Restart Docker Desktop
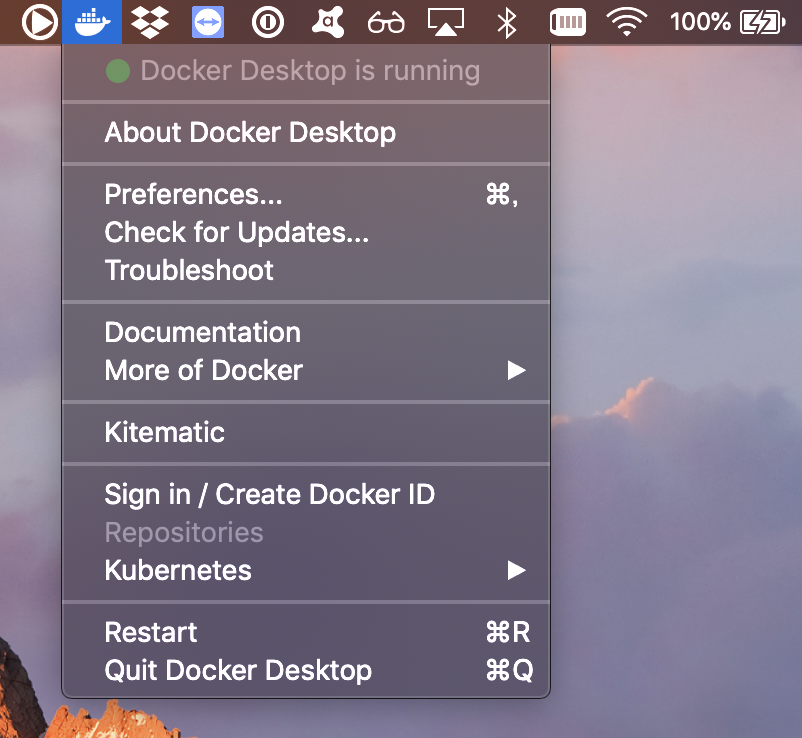Viewport: 802px width, 738px height. 306,632
